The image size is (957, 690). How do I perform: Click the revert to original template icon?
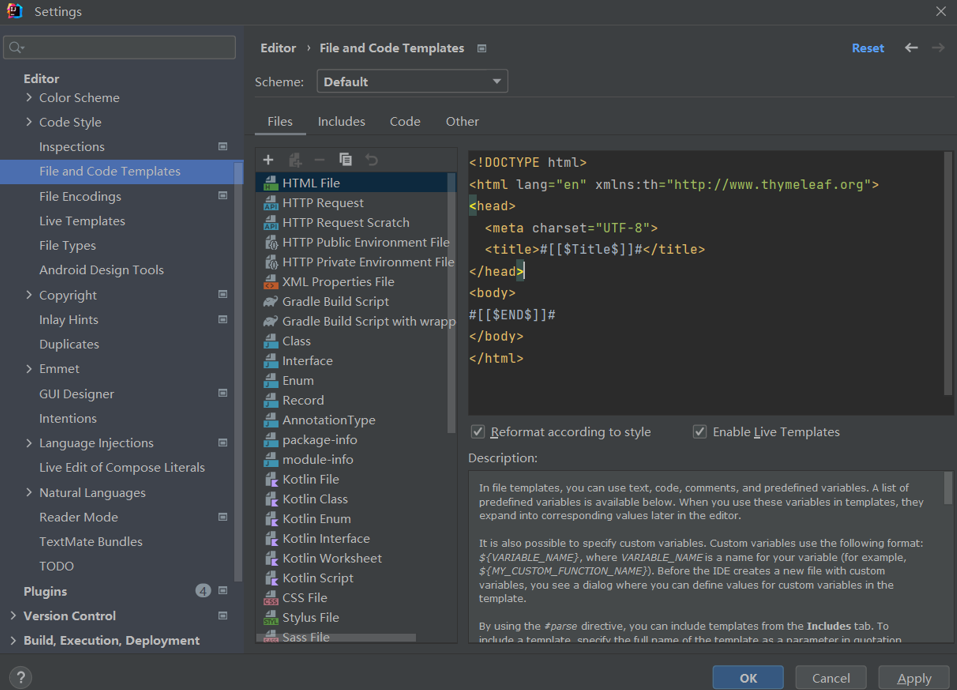point(371,160)
